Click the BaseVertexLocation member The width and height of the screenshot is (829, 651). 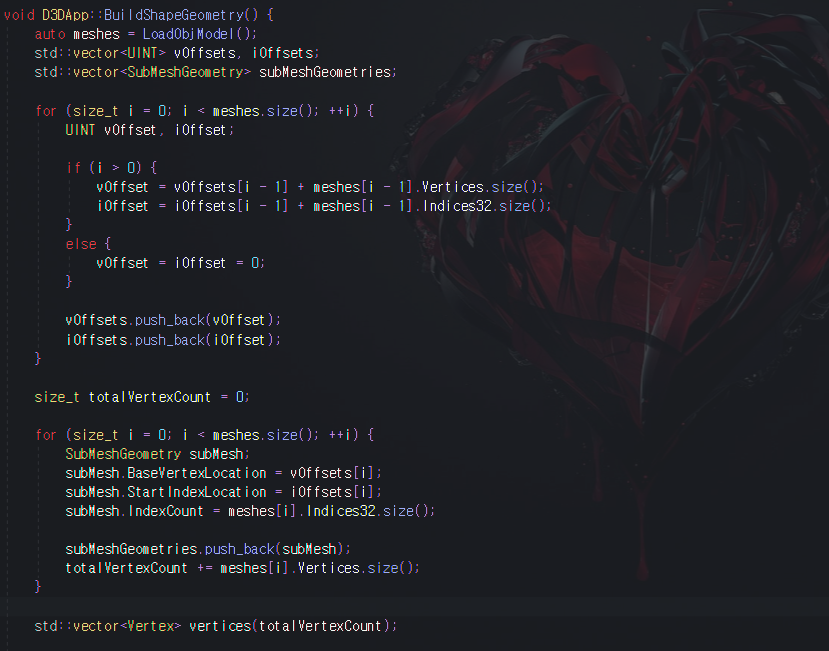(197, 473)
